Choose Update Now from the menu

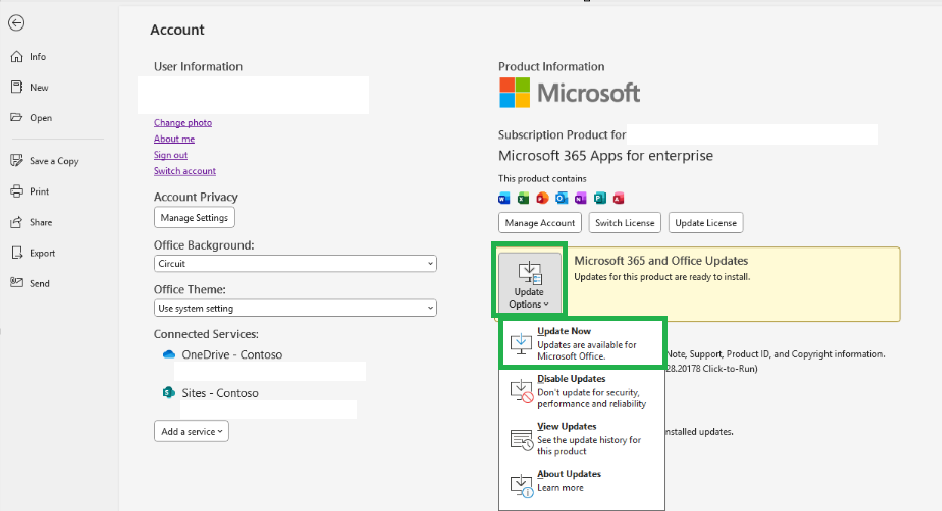pyautogui.click(x=581, y=343)
